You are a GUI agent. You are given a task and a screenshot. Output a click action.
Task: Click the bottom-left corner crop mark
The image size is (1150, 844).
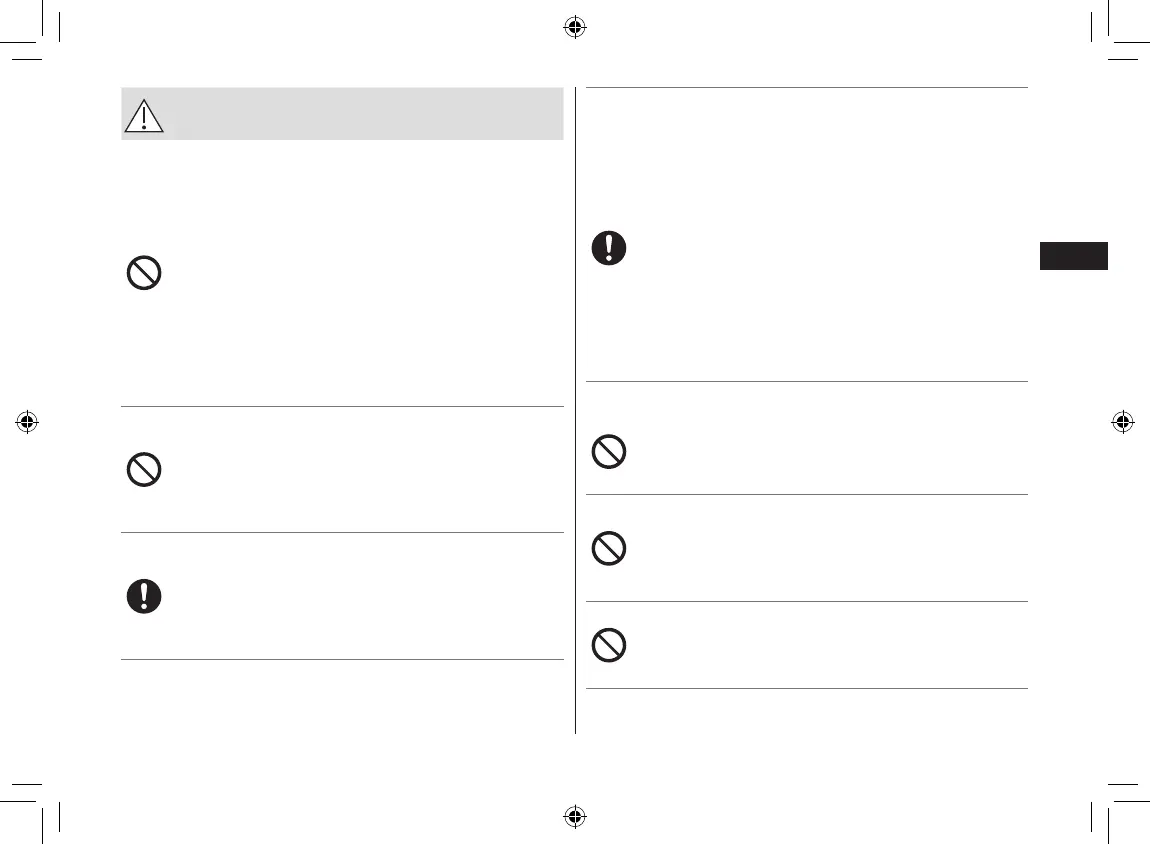point(40,804)
